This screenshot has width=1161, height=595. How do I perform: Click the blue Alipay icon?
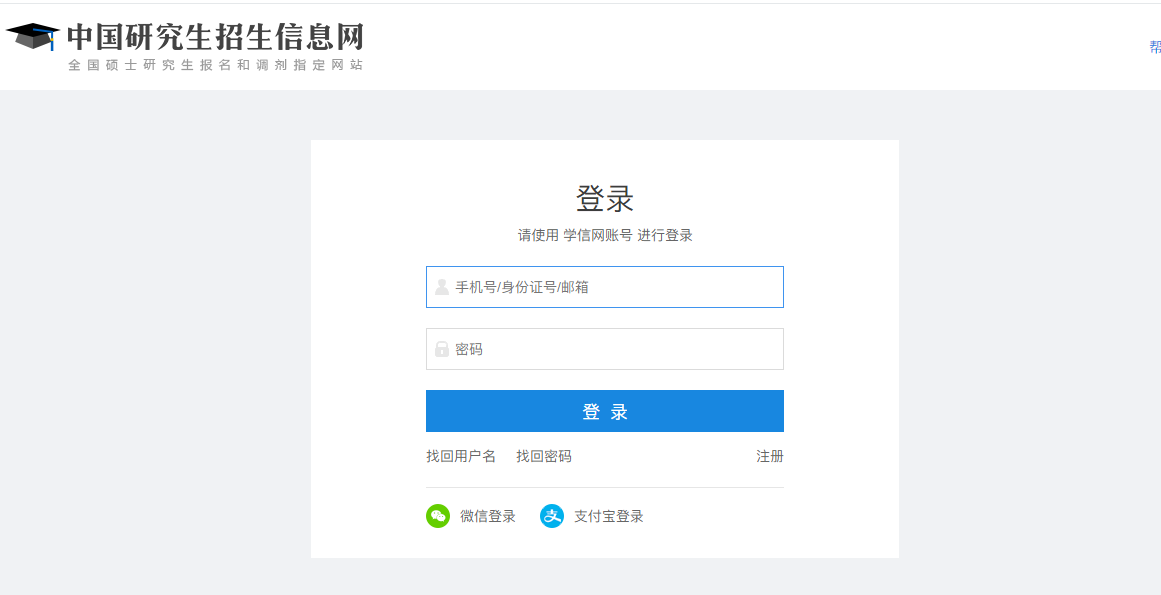(x=552, y=516)
